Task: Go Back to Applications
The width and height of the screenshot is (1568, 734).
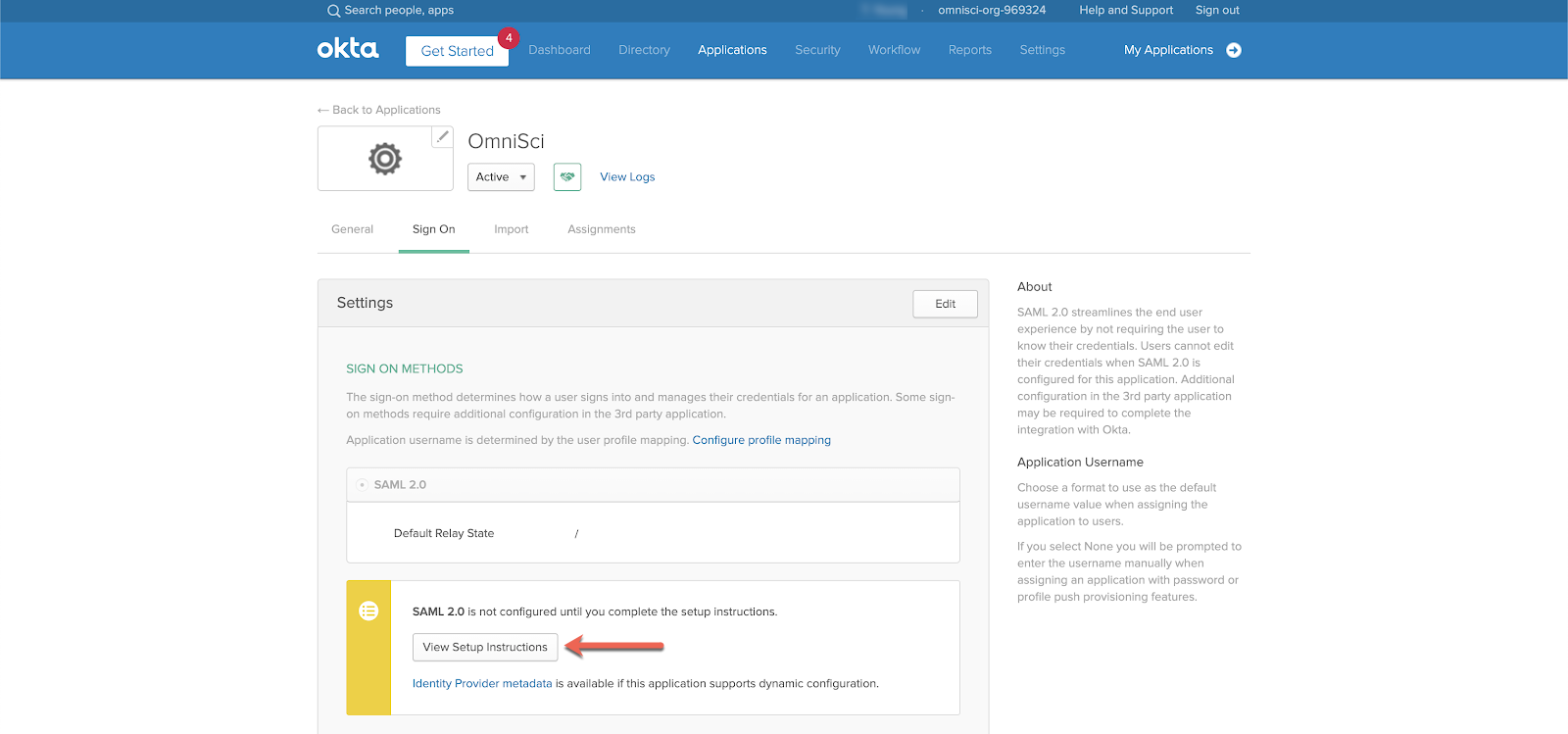Action: (x=379, y=110)
